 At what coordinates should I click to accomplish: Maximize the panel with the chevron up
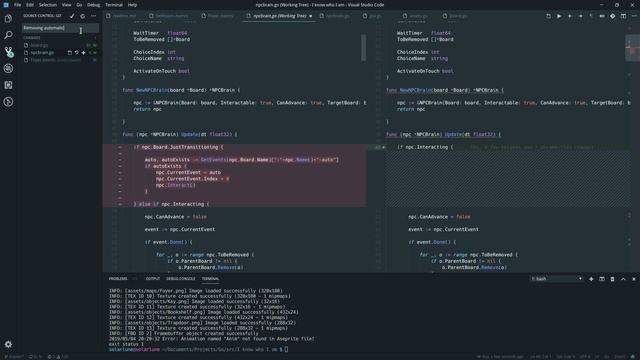tap(623, 279)
